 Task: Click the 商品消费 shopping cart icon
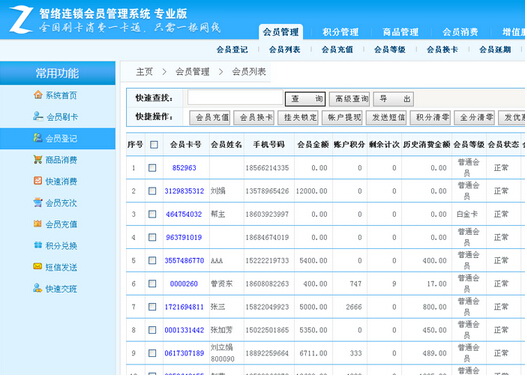pos(38,159)
